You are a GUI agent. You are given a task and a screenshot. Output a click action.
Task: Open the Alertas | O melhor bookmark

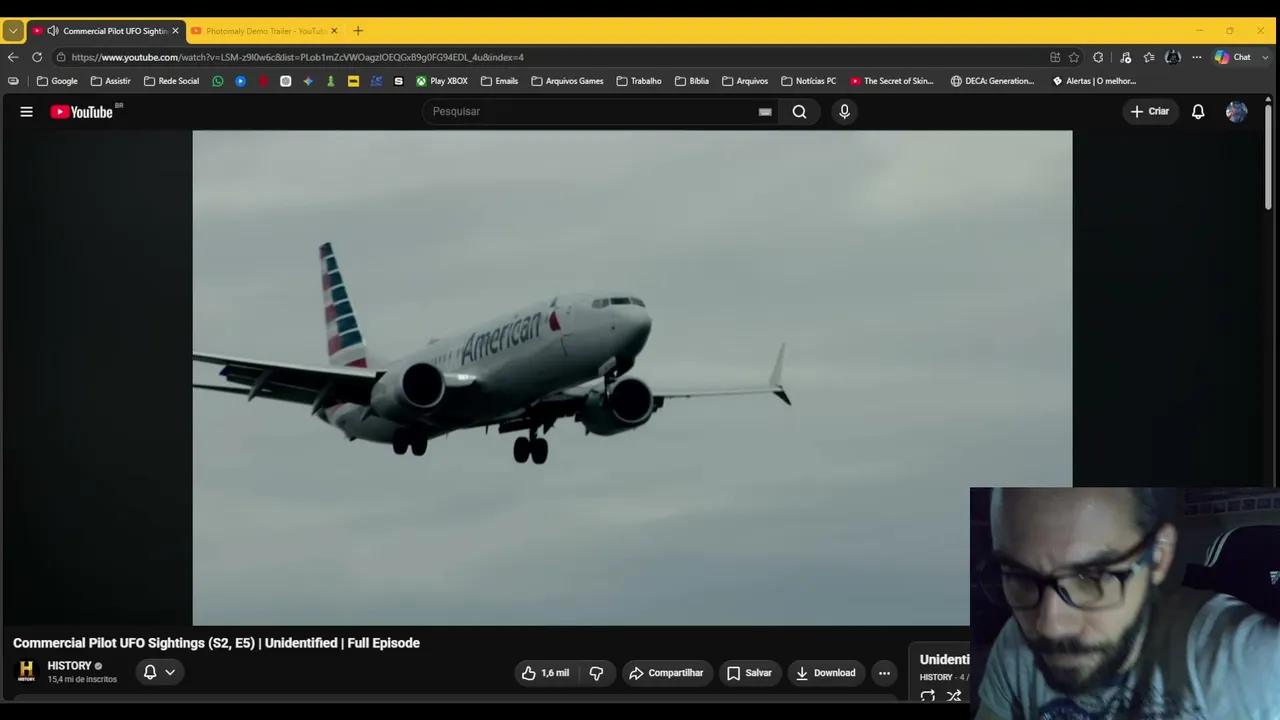tap(1094, 81)
